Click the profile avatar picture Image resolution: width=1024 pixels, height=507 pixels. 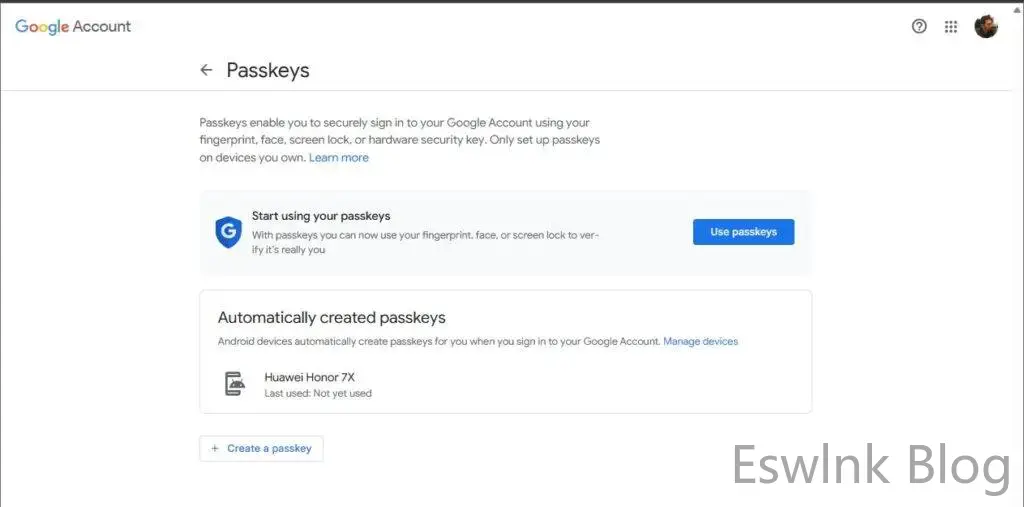coord(986,27)
